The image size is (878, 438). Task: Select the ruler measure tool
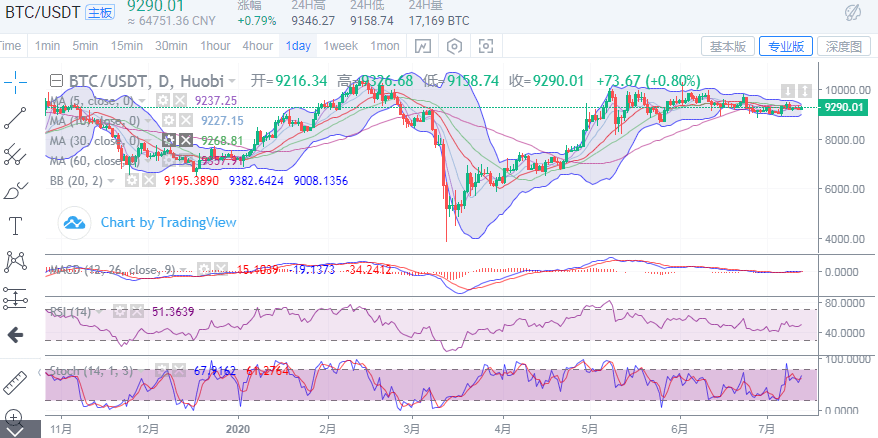point(15,383)
